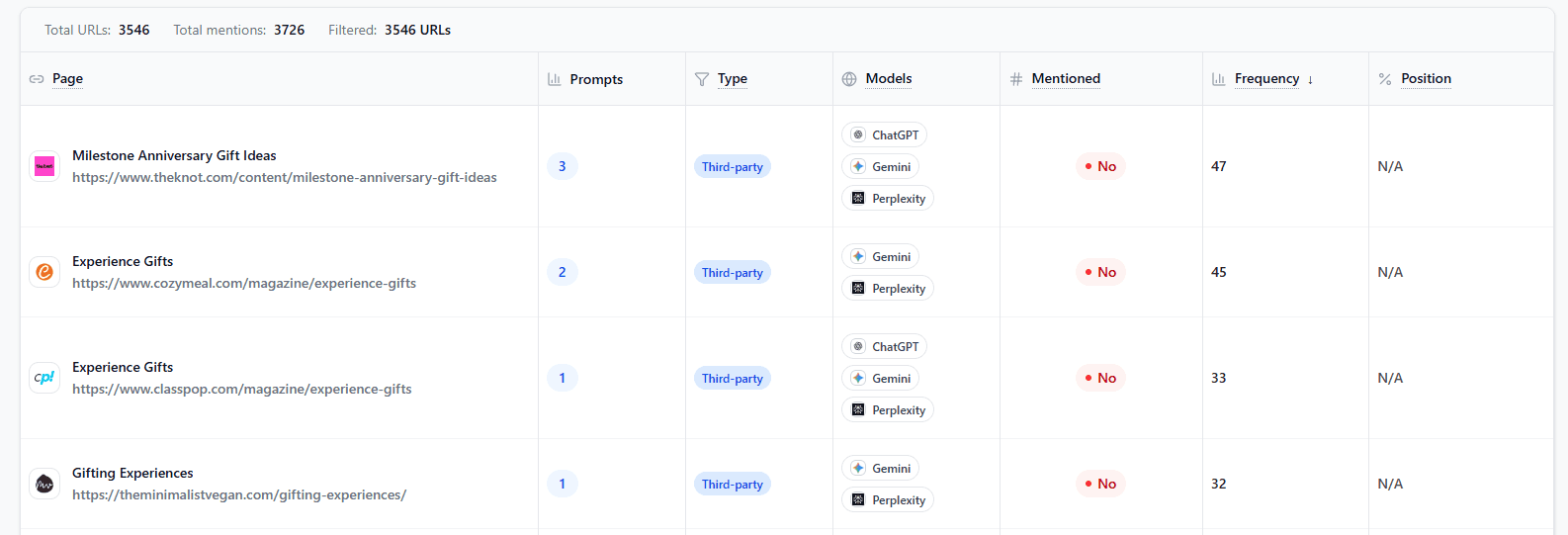This screenshot has width=1568, height=535.
Task: Click Third-party tag in cozymeal row
Action: point(733,273)
